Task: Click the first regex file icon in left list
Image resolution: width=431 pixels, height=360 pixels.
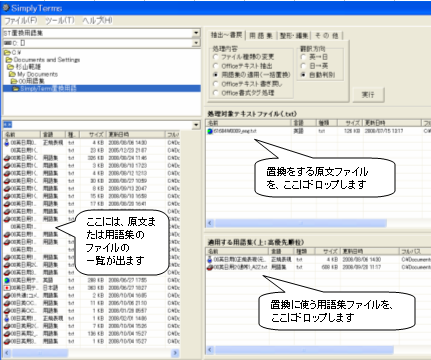Action: (7, 143)
